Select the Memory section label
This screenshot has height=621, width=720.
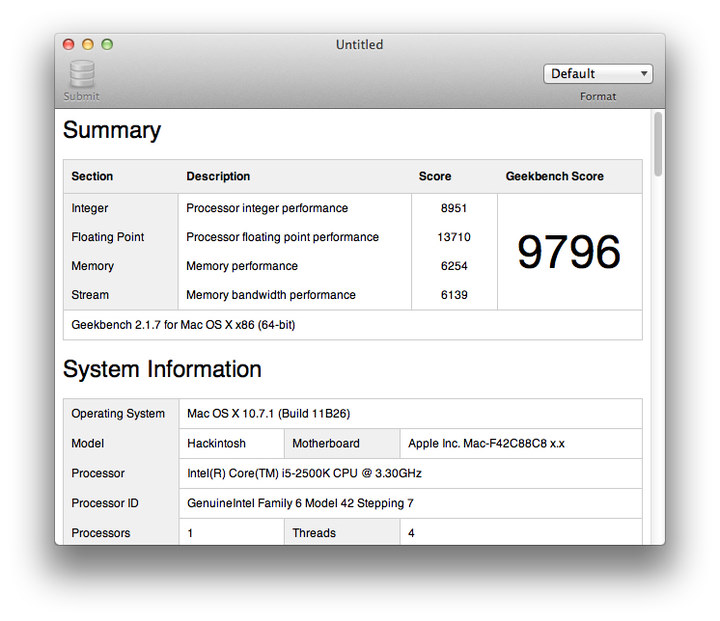point(92,266)
